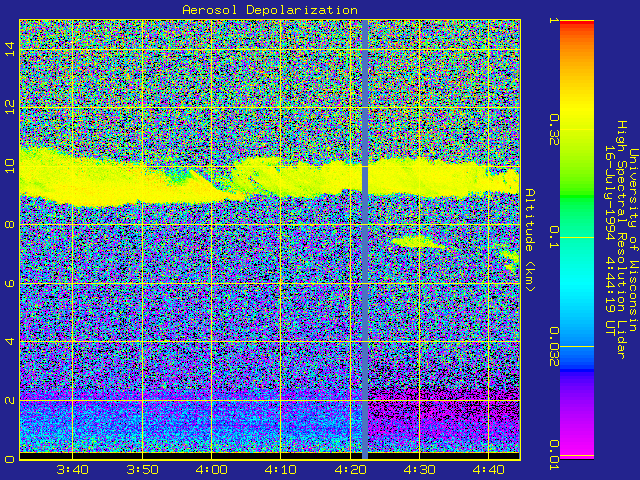
Task: Click the 3:40 time axis label
Action: (73, 469)
